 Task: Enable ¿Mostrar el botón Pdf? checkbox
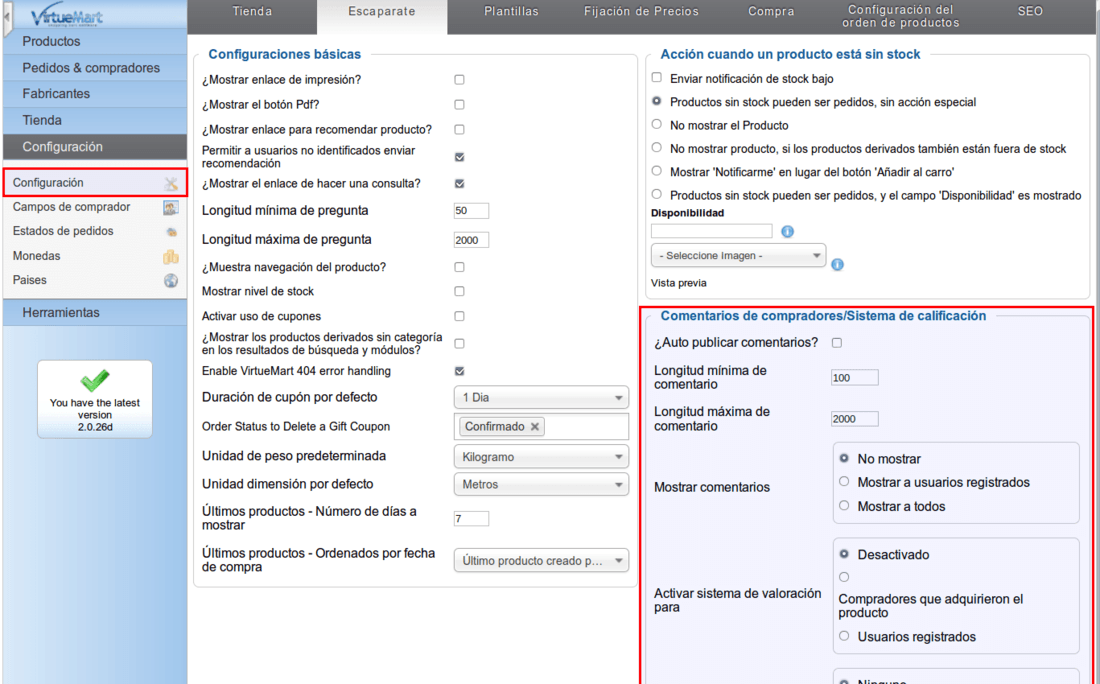[x=460, y=105]
